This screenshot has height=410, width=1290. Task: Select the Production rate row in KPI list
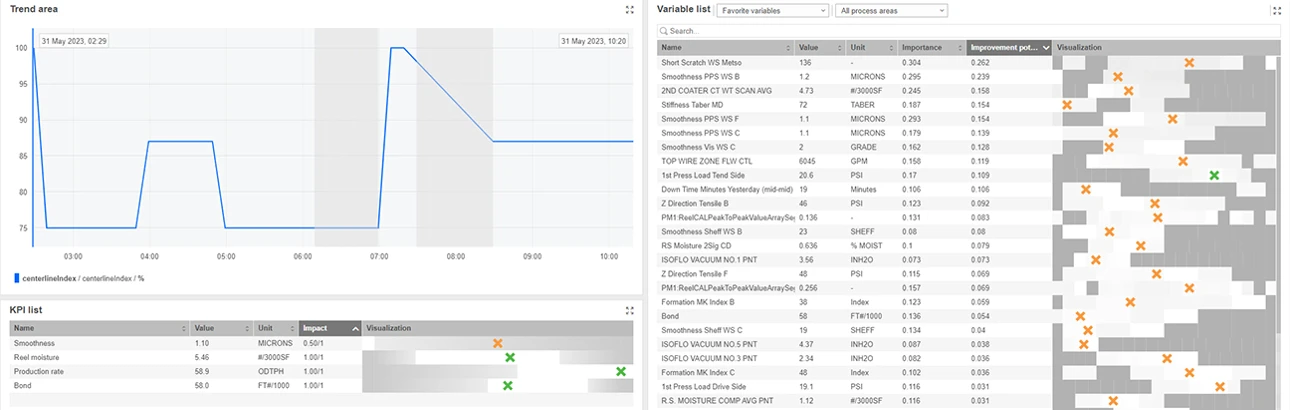[321, 371]
